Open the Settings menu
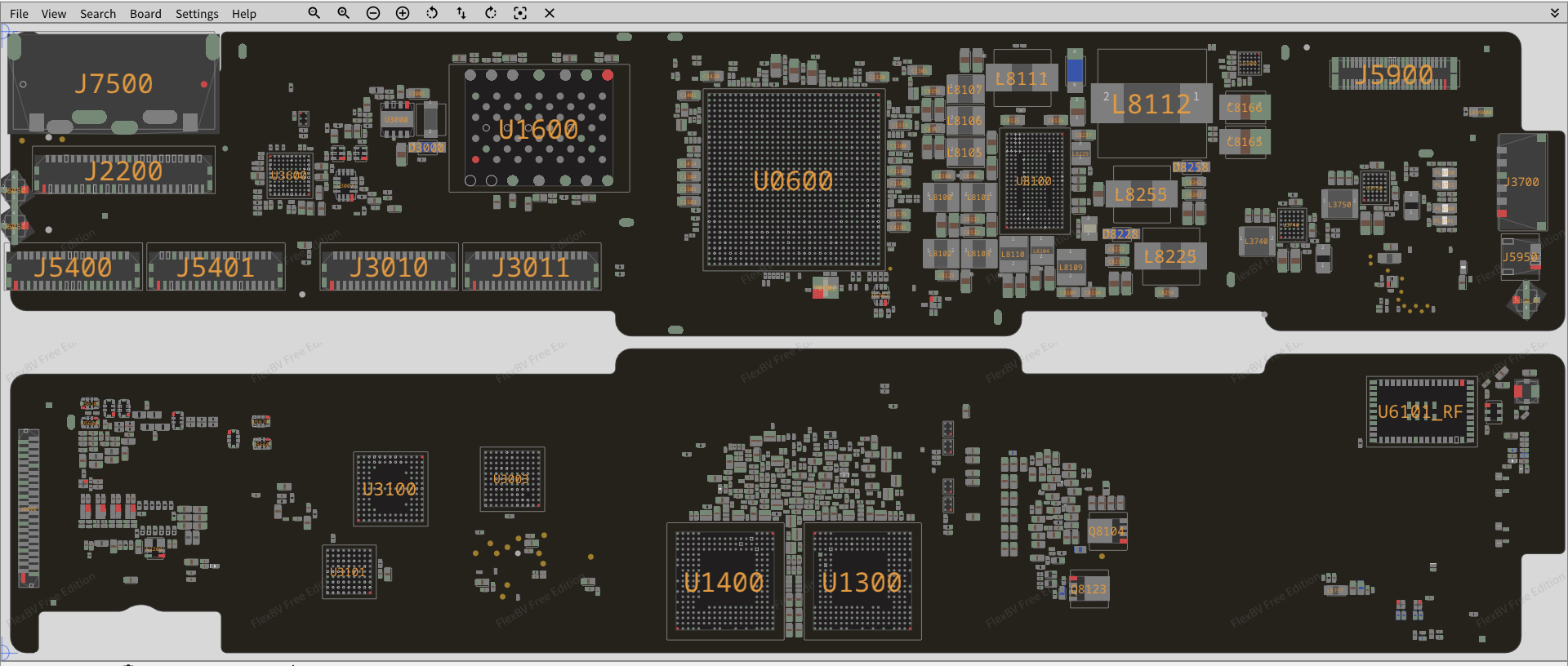The width and height of the screenshot is (1568, 666). pos(197,14)
